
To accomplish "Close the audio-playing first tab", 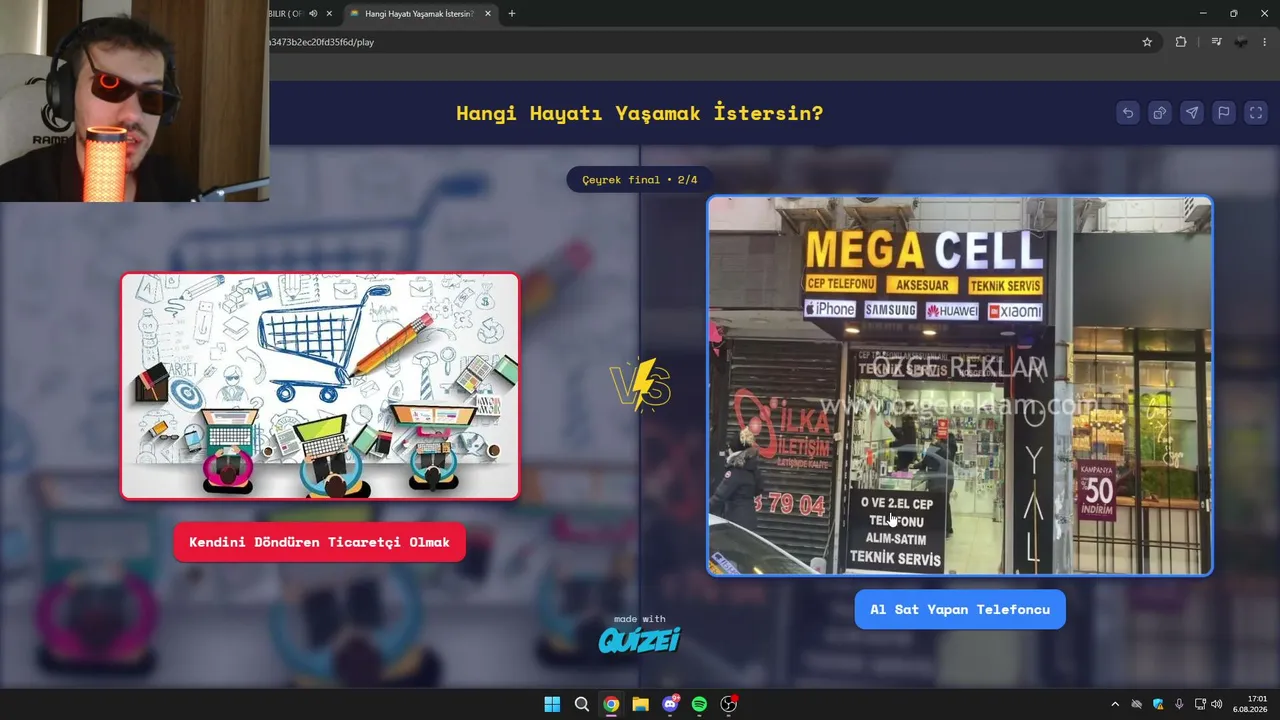I will [x=329, y=14].
